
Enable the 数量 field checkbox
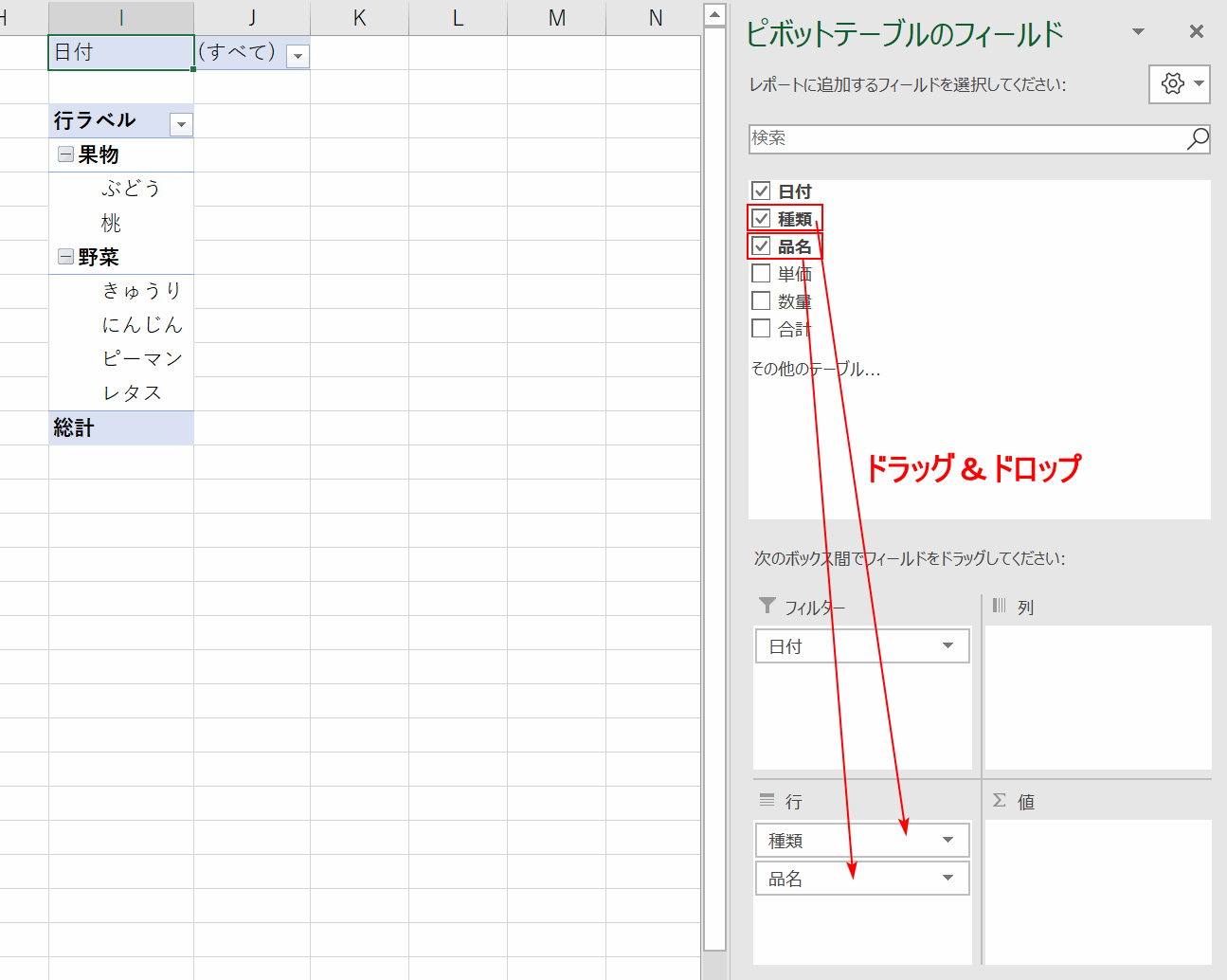point(761,301)
